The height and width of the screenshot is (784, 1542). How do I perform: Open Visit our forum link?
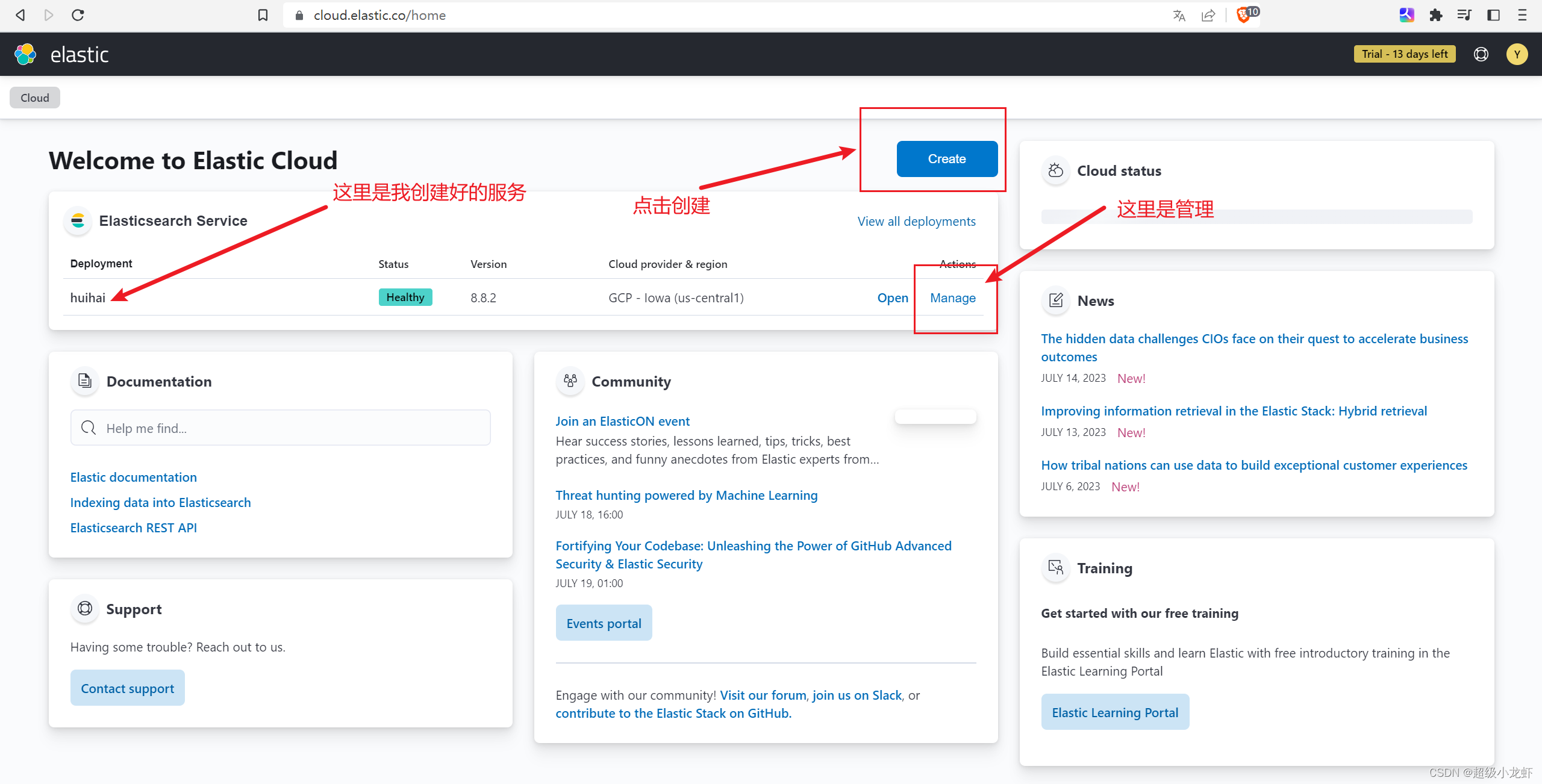tap(763, 695)
